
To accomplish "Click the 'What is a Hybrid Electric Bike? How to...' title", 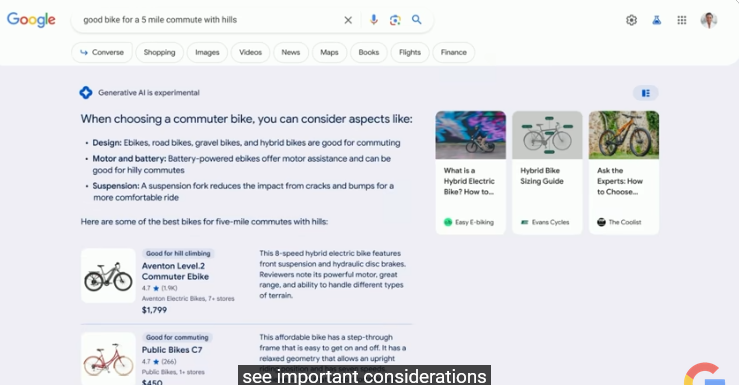I will pyautogui.click(x=469, y=181).
